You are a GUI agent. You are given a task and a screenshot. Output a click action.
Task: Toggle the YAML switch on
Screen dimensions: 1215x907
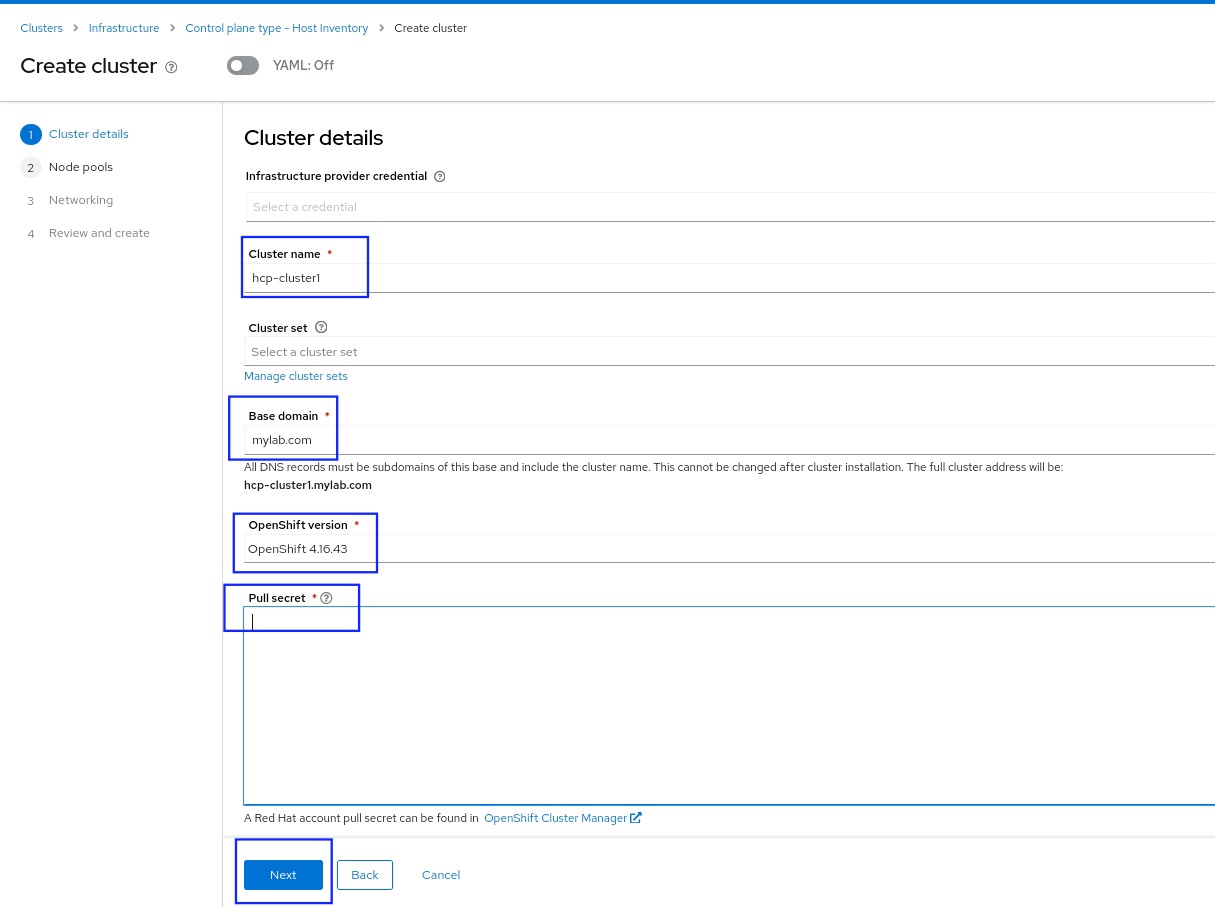pos(243,65)
